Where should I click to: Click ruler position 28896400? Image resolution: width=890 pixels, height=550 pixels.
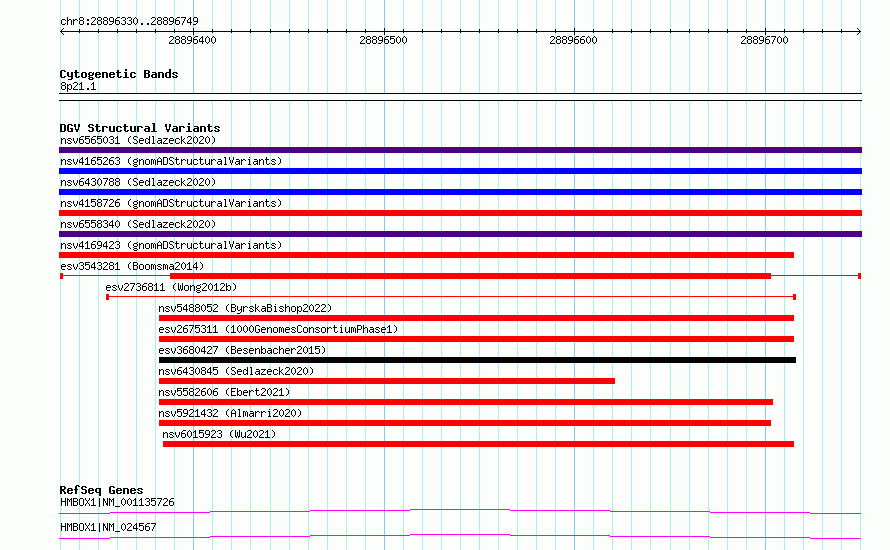(x=192, y=40)
